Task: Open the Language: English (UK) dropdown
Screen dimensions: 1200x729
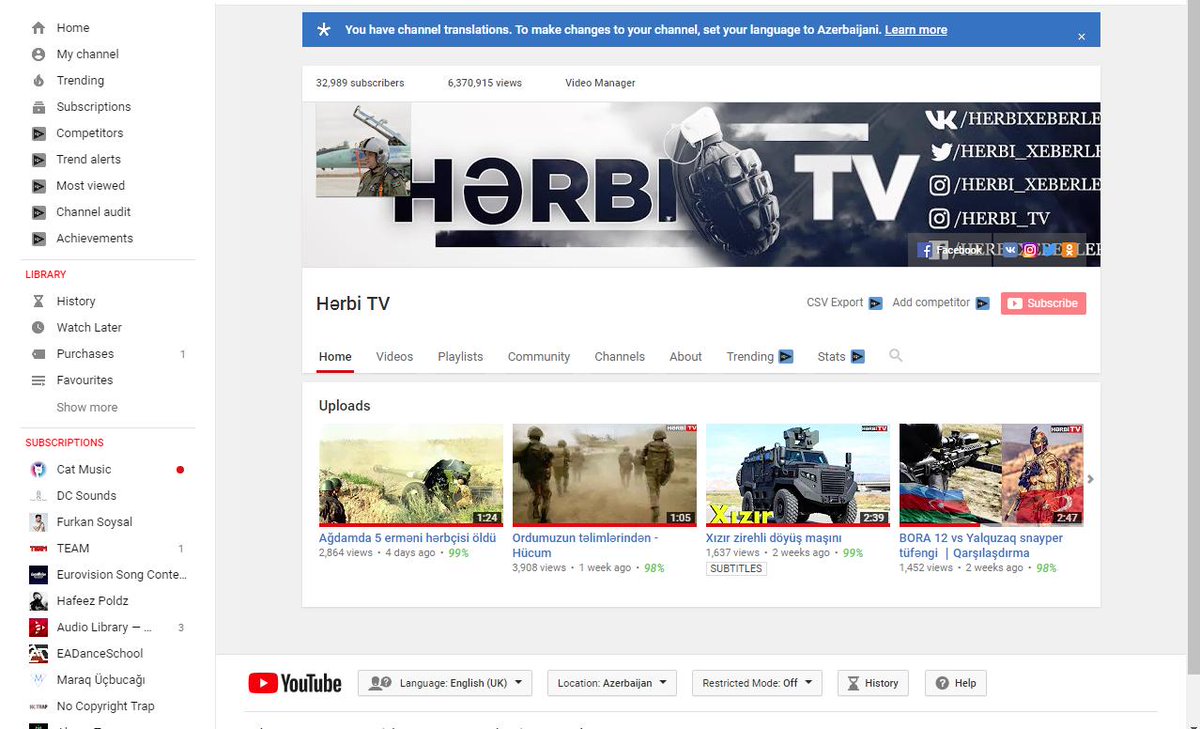Action: pos(445,683)
